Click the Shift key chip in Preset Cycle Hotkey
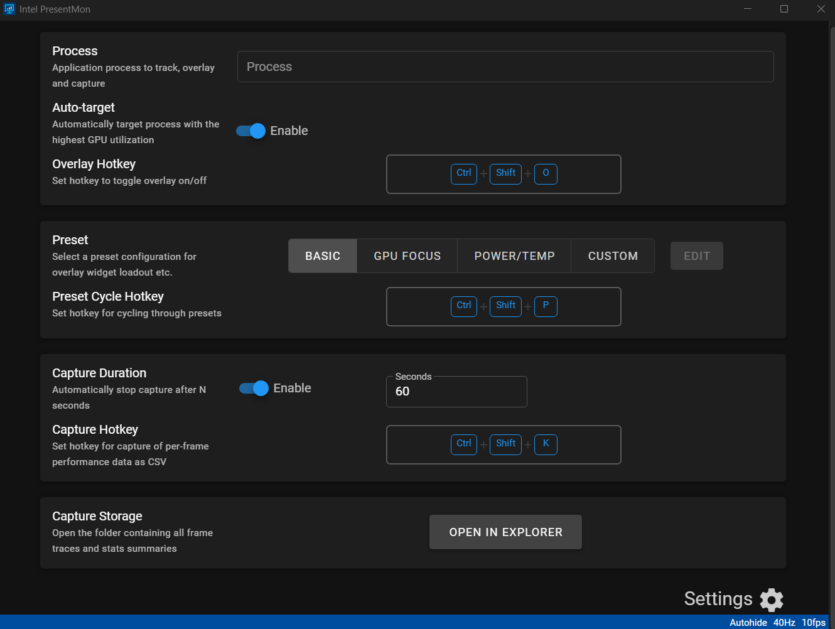This screenshot has width=835, height=629. click(505, 306)
